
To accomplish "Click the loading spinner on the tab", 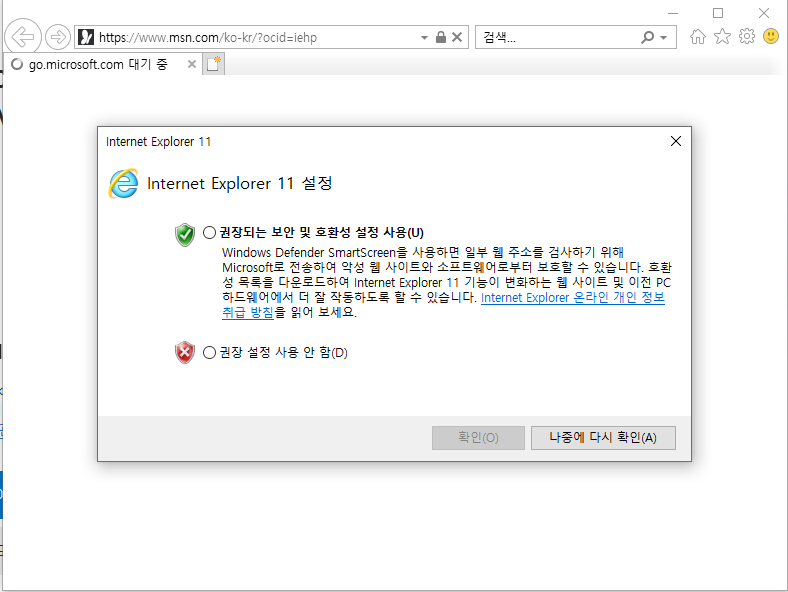I will [17, 64].
